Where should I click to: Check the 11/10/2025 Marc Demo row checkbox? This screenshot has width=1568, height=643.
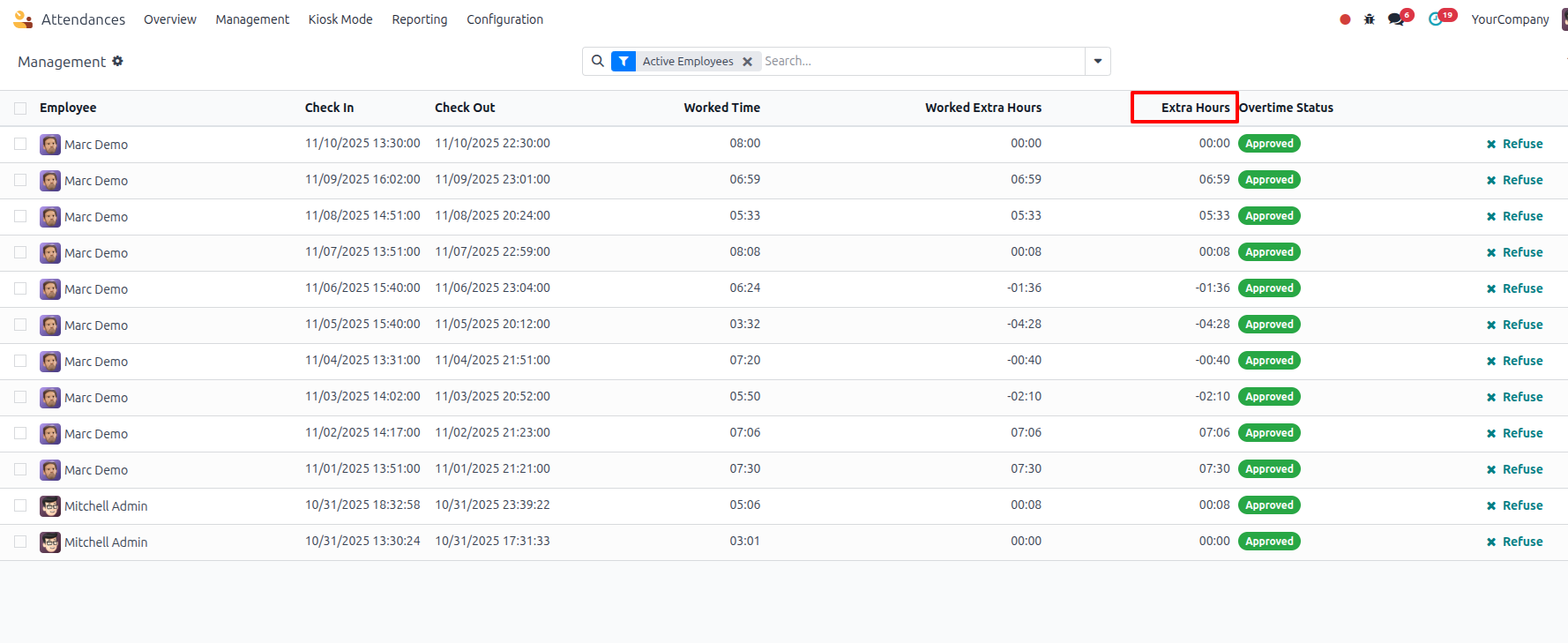coord(20,144)
